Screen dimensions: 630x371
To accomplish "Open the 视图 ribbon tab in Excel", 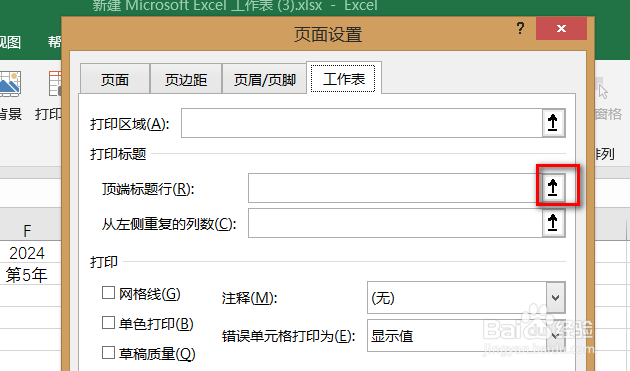I will pos(10,41).
